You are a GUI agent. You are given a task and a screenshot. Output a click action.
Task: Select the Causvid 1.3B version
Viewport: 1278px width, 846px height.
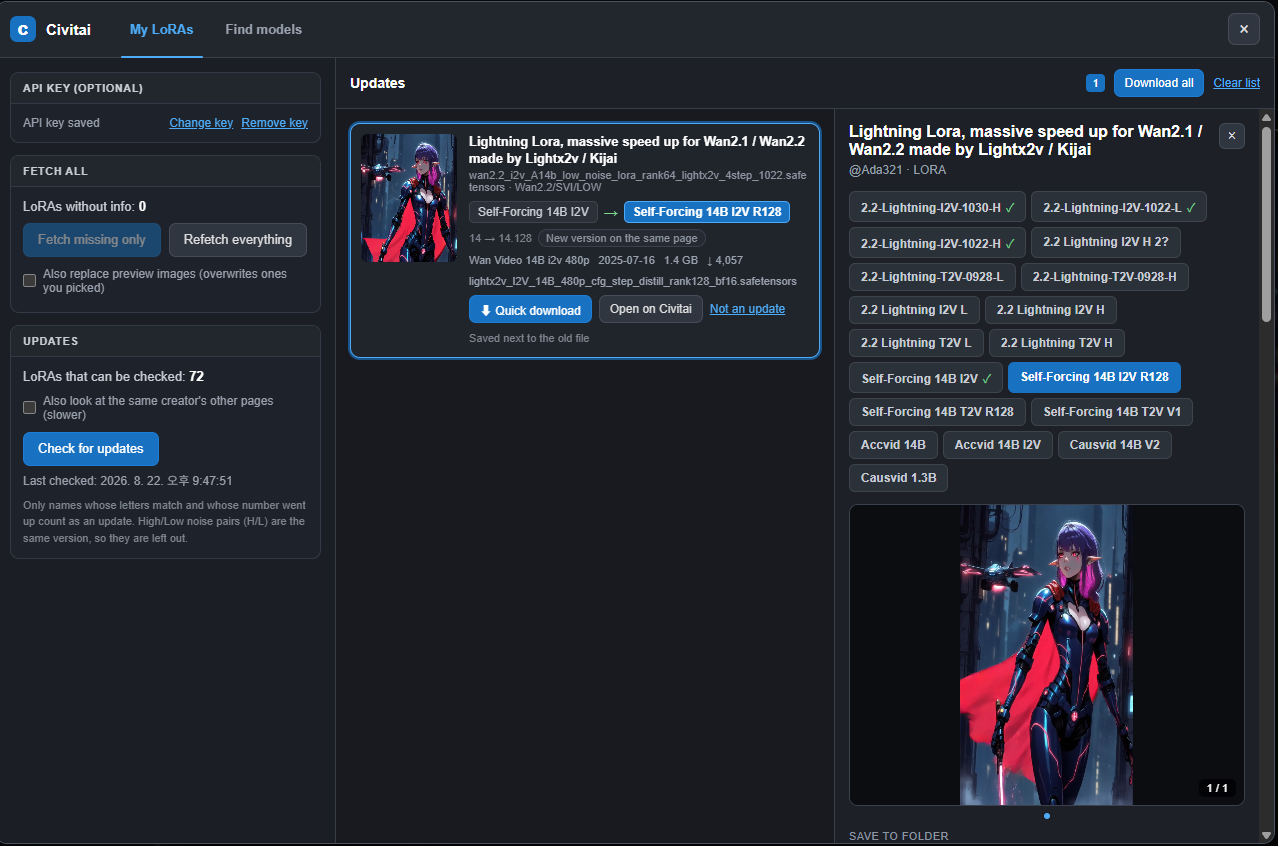coord(898,478)
